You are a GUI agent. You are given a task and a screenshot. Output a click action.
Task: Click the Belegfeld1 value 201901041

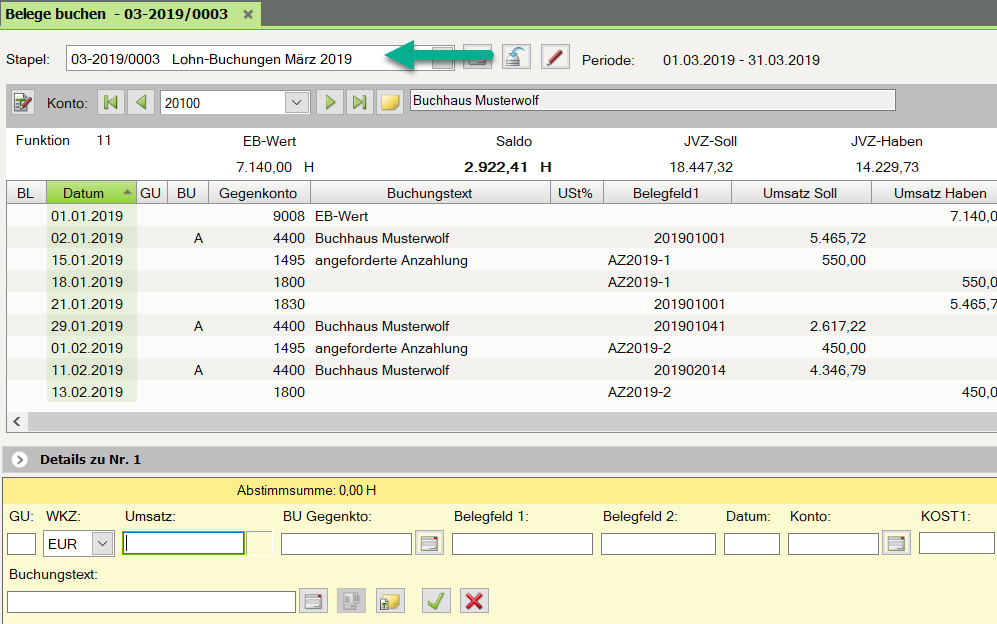coord(689,326)
